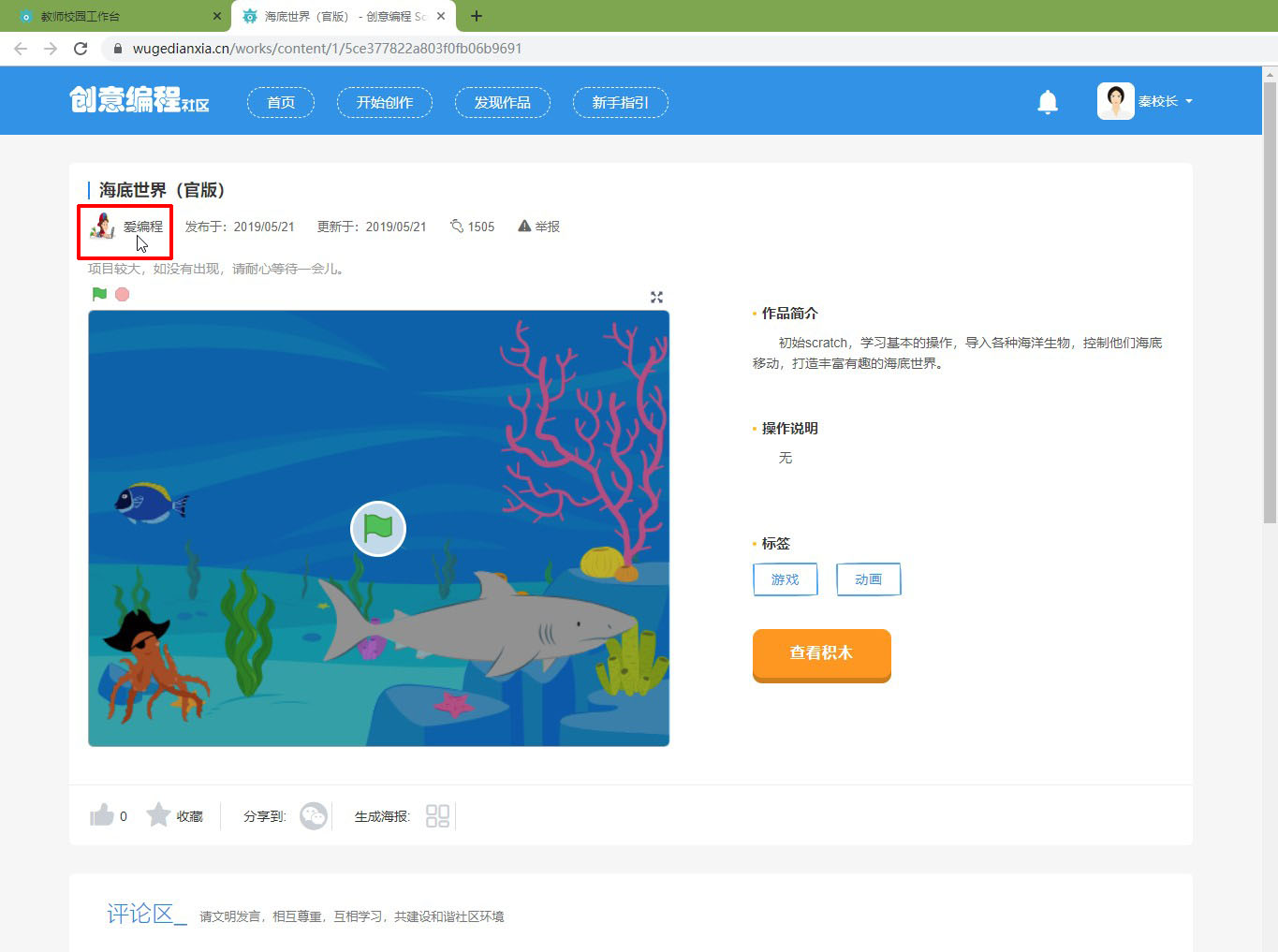
Task: Click the notification bell icon
Action: click(x=1048, y=102)
